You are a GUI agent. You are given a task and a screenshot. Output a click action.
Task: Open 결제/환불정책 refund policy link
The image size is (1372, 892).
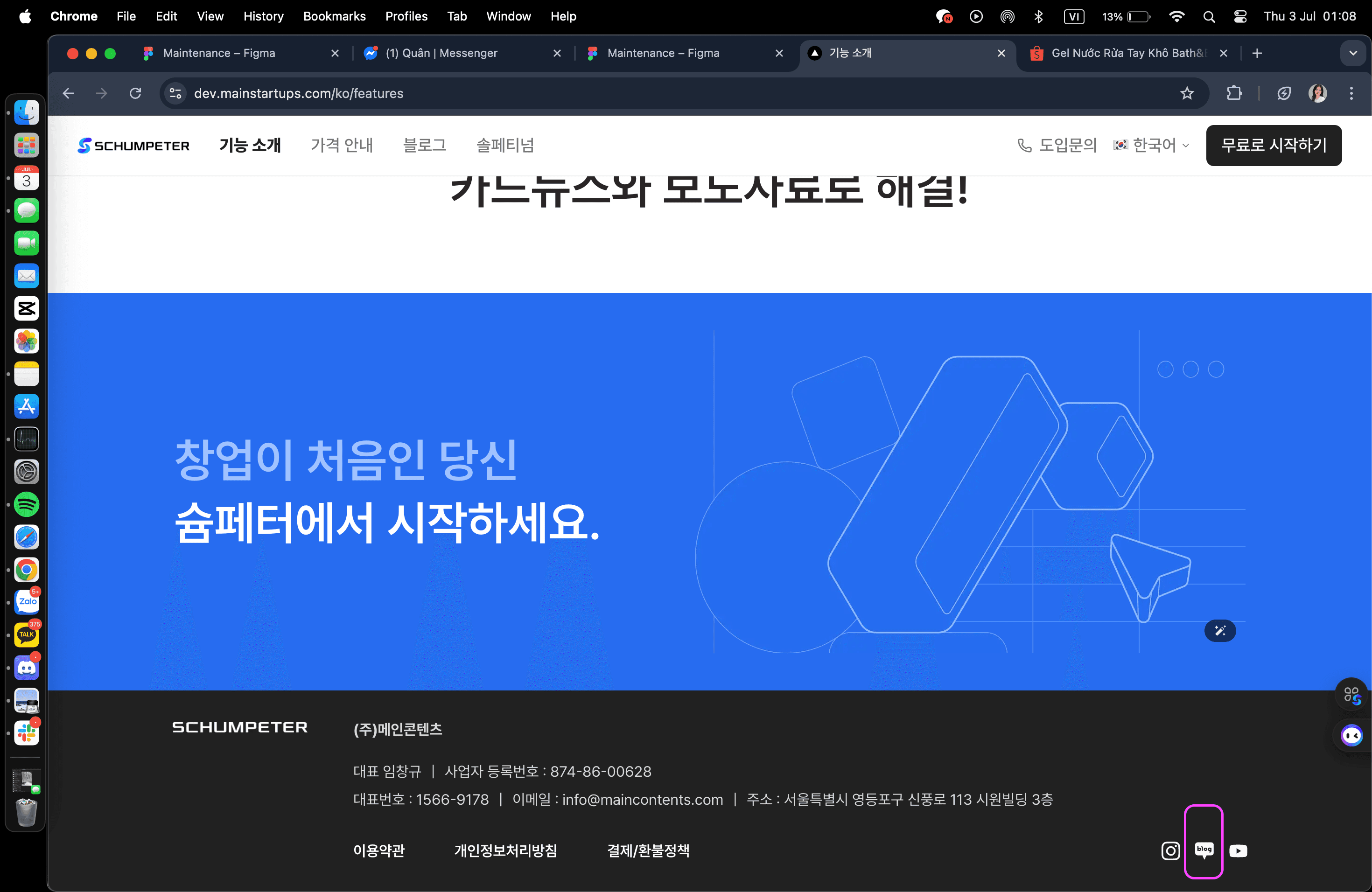tap(648, 850)
